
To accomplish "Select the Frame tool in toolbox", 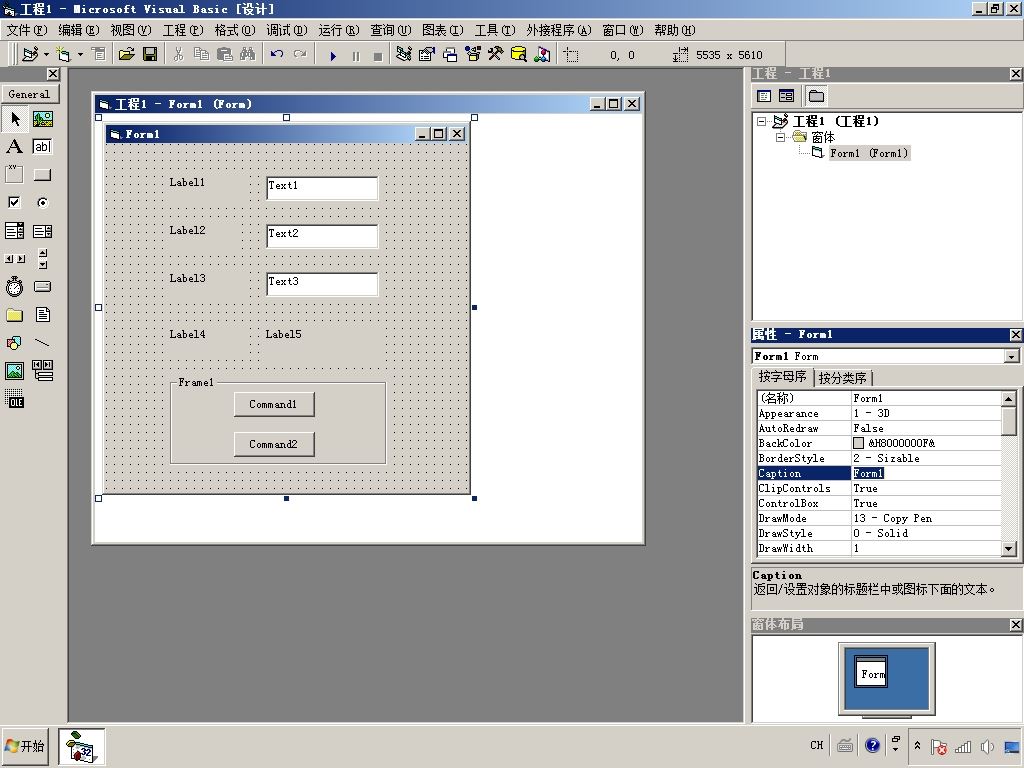I will click(15, 174).
